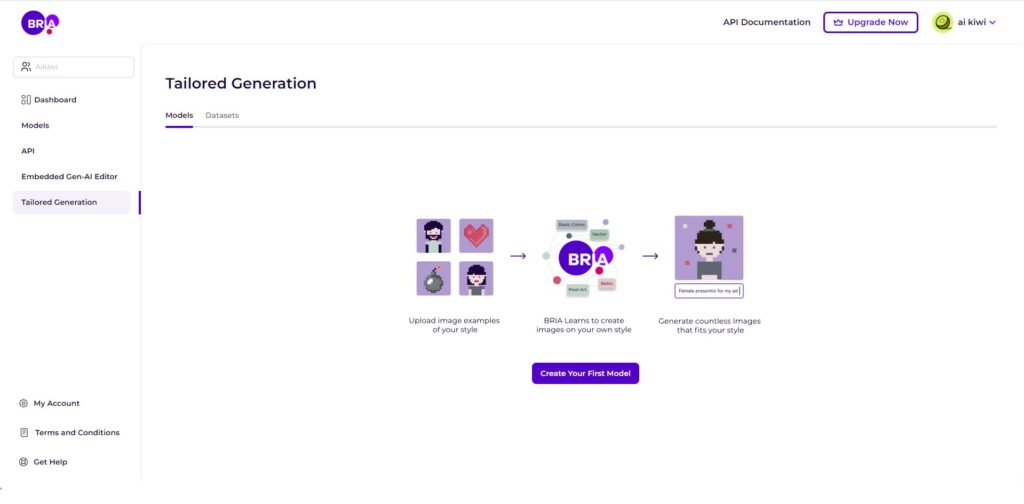This screenshot has width=1024, height=504.
Task: Click the Upgrade Now button
Action: tap(871, 22)
